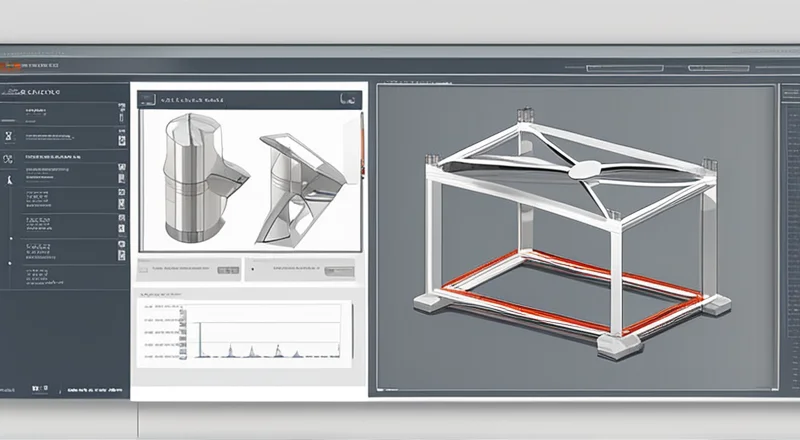The height and width of the screenshot is (440, 800).
Task: Click the icon at the right of the preview header
Action: [348, 99]
